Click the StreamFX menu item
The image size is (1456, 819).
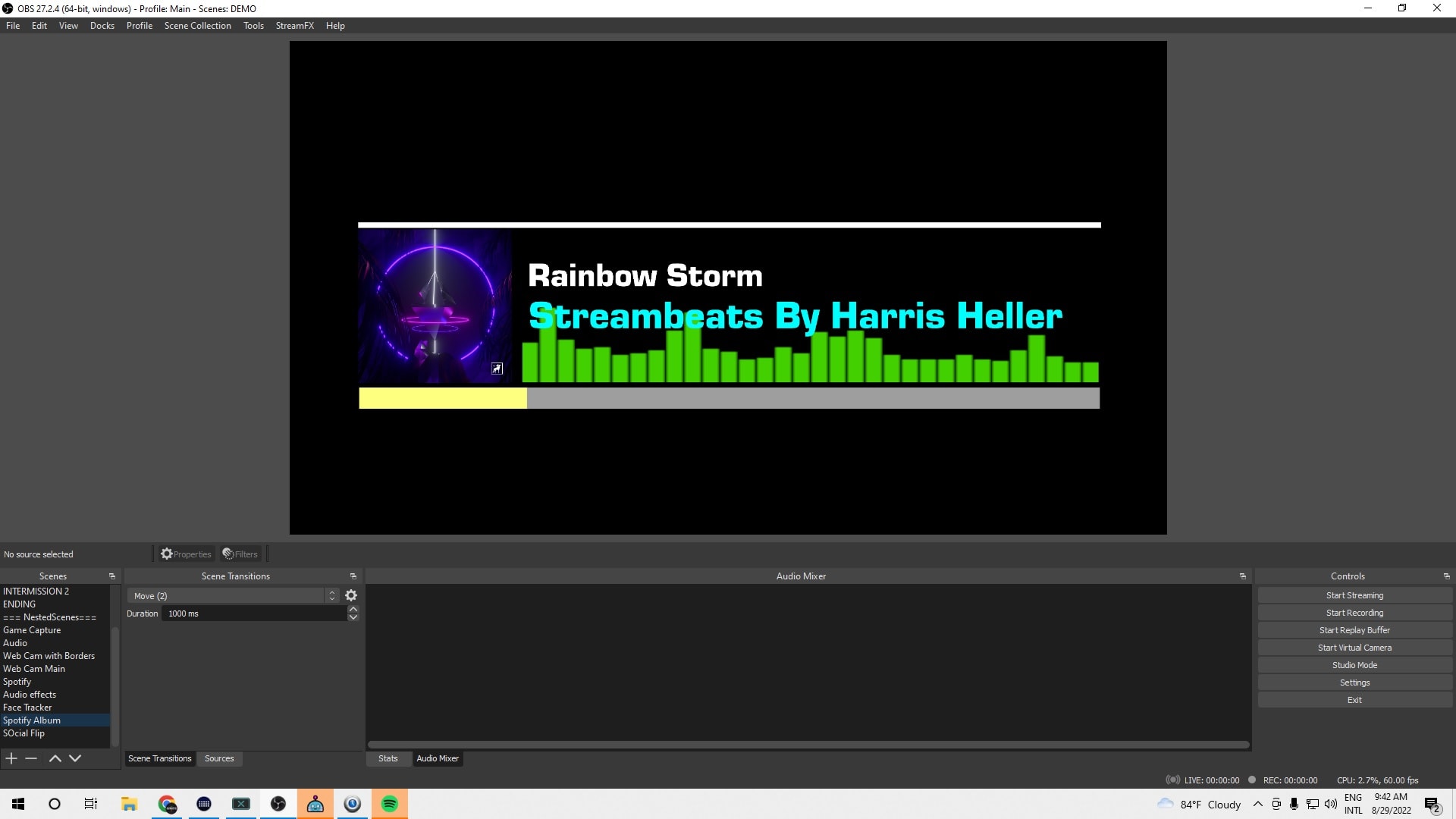tap(294, 25)
